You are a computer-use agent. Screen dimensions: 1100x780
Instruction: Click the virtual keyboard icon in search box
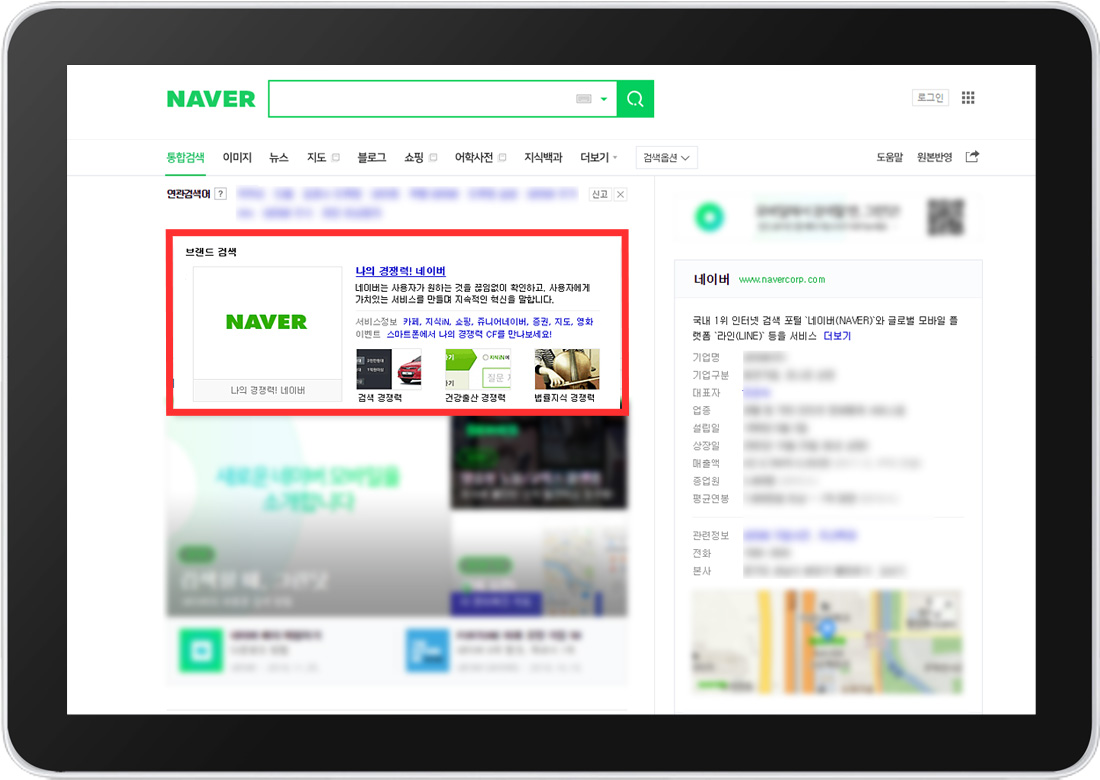584,99
